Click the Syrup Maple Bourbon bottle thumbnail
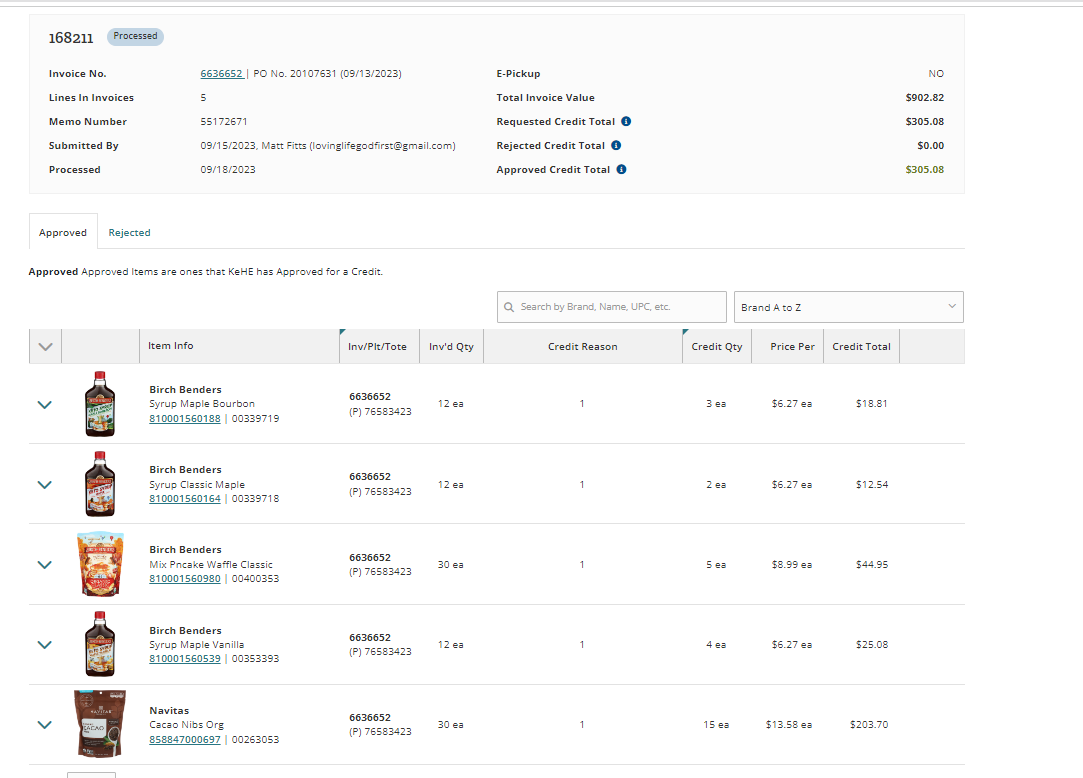Image resolution: width=1083 pixels, height=778 pixels. click(100, 404)
